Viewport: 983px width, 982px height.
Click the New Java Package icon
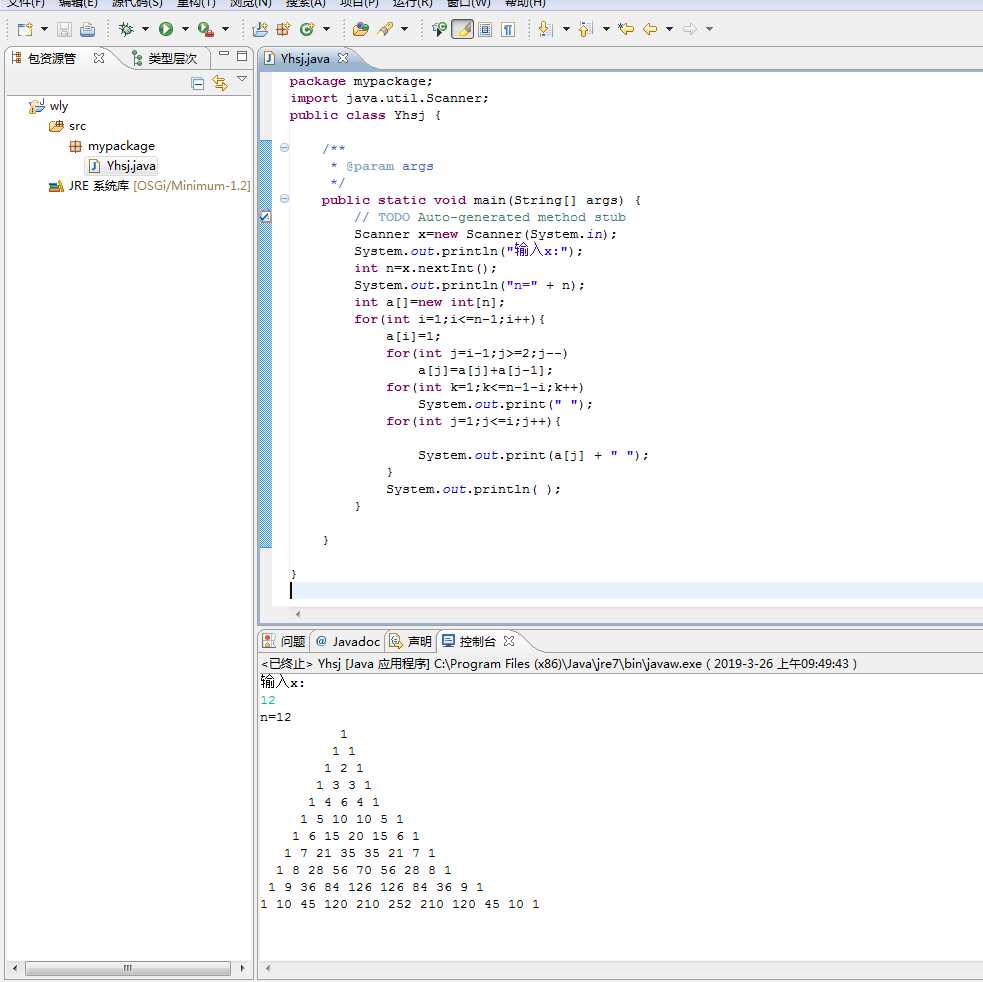[283, 29]
